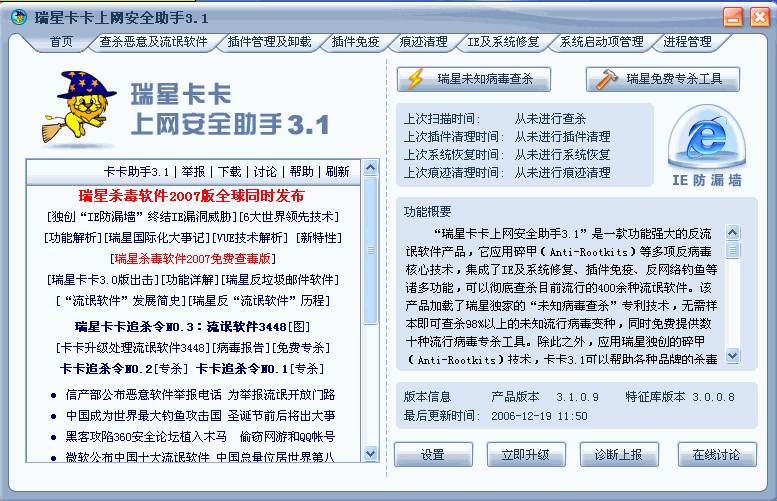The width and height of the screenshot is (777, 501).
Task: Open the 卡卡追杀令NO.1 专杀 link
Action: tap(260, 369)
